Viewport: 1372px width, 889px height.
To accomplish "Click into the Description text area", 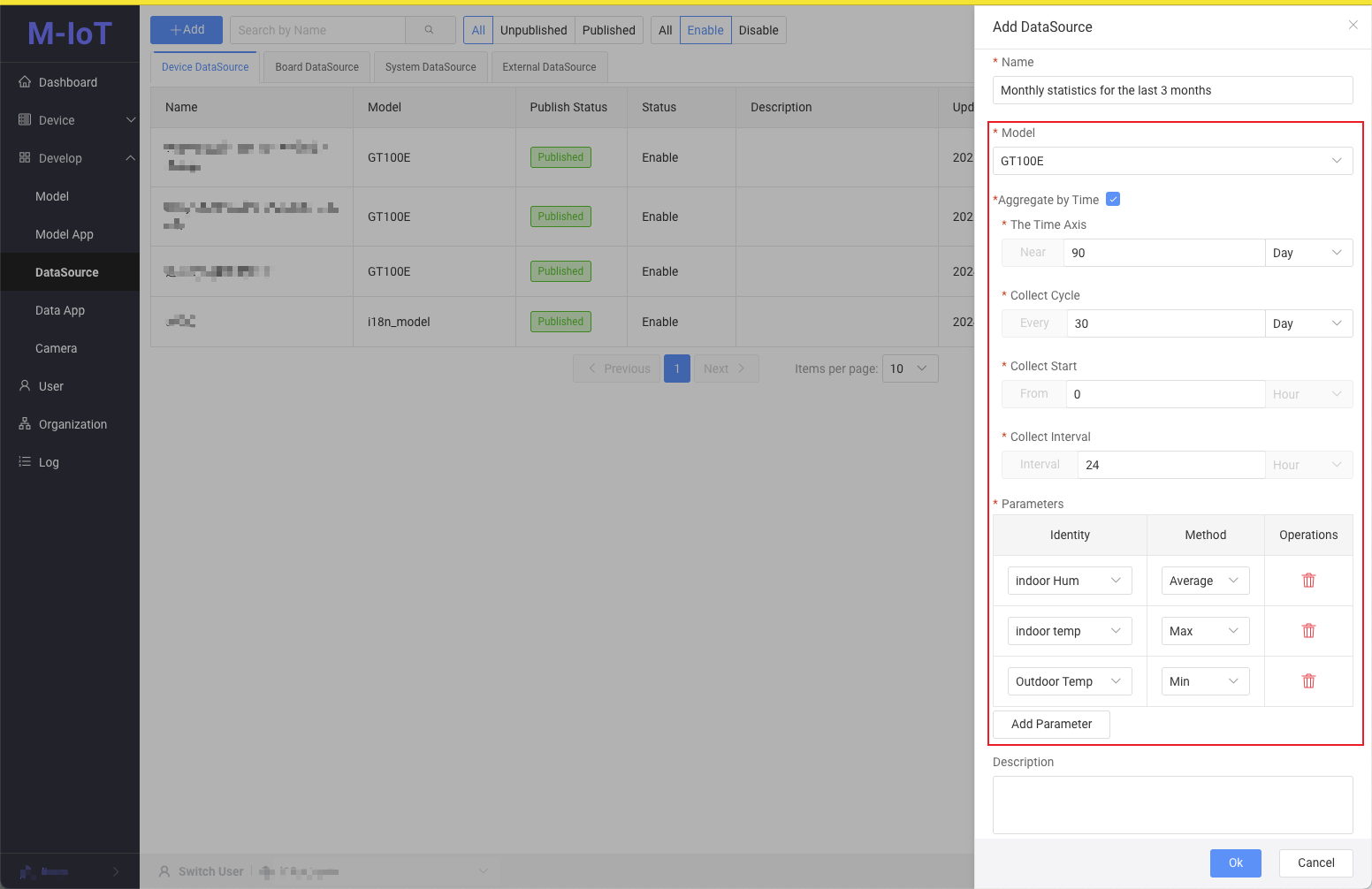I will click(x=1171, y=804).
